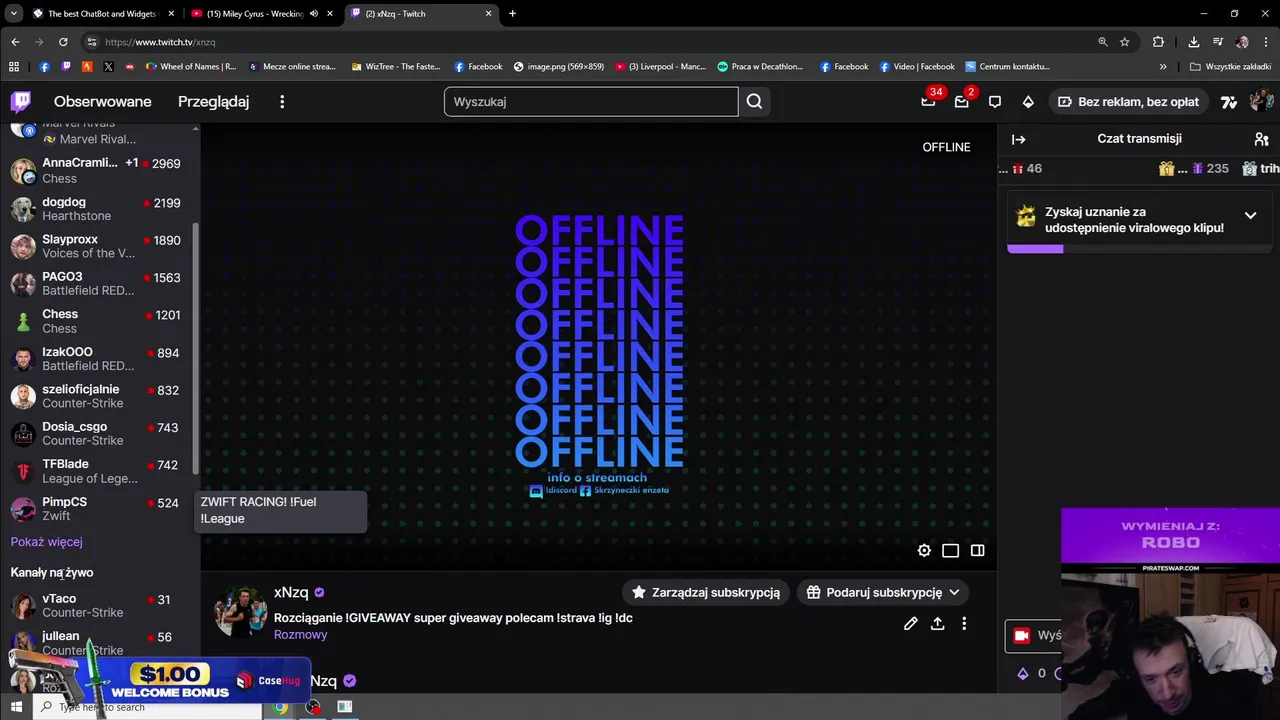The height and width of the screenshot is (720, 1280).
Task: Collapse the chat panel with arrow icon
Action: (x=1018, y=139)
